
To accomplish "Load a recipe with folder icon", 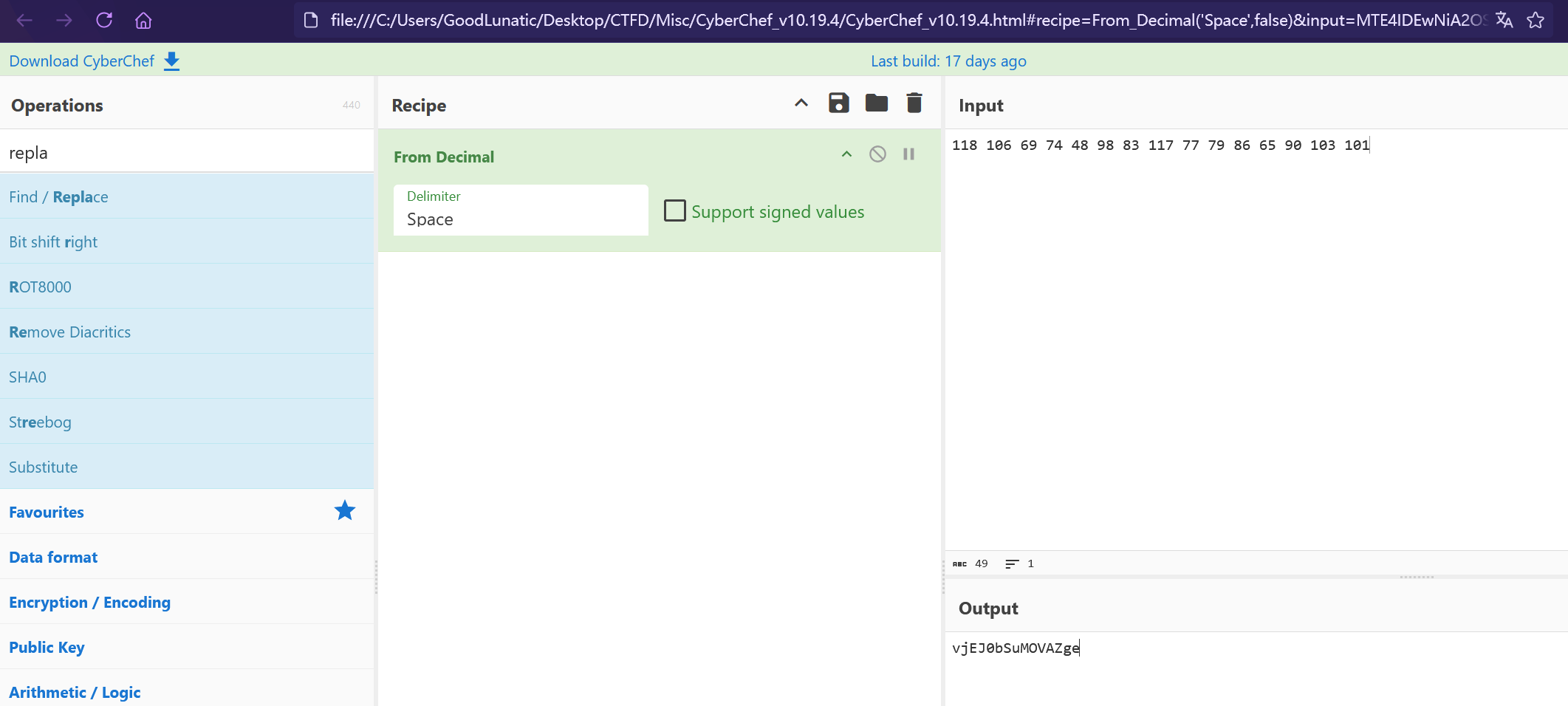I will tap(877, 103).
